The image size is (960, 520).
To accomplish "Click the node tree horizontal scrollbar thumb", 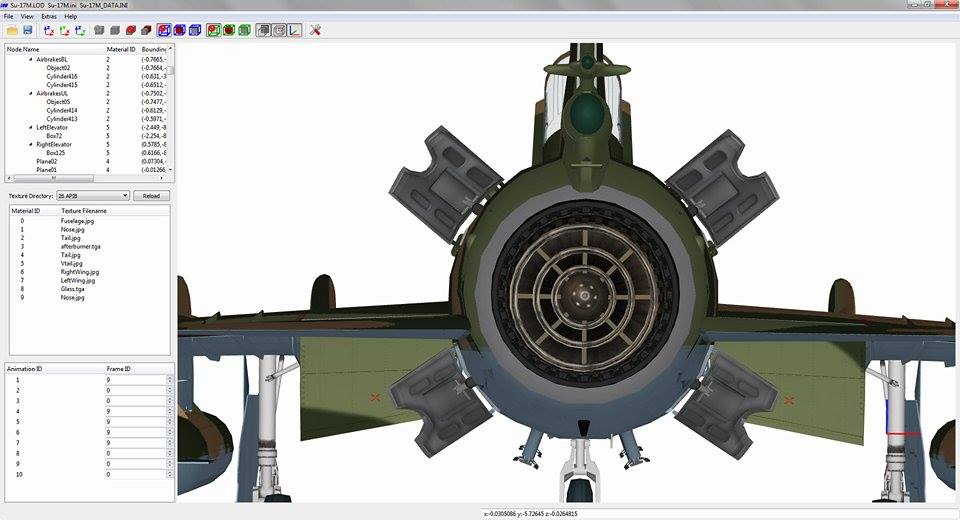I will 54,178.
